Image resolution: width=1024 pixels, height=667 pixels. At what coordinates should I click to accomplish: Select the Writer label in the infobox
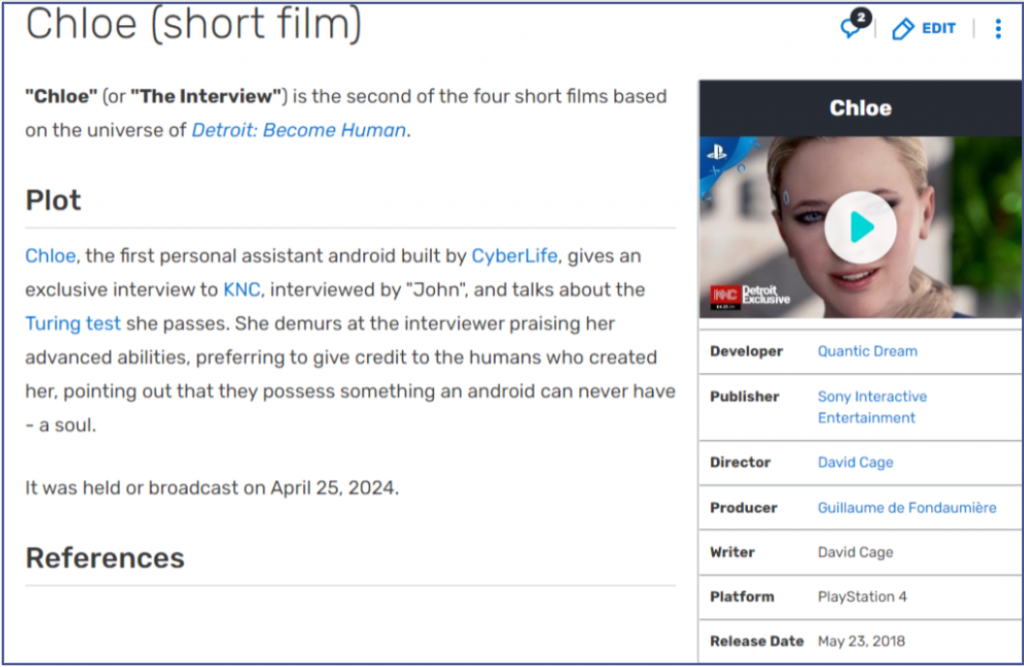pos(733,552)
